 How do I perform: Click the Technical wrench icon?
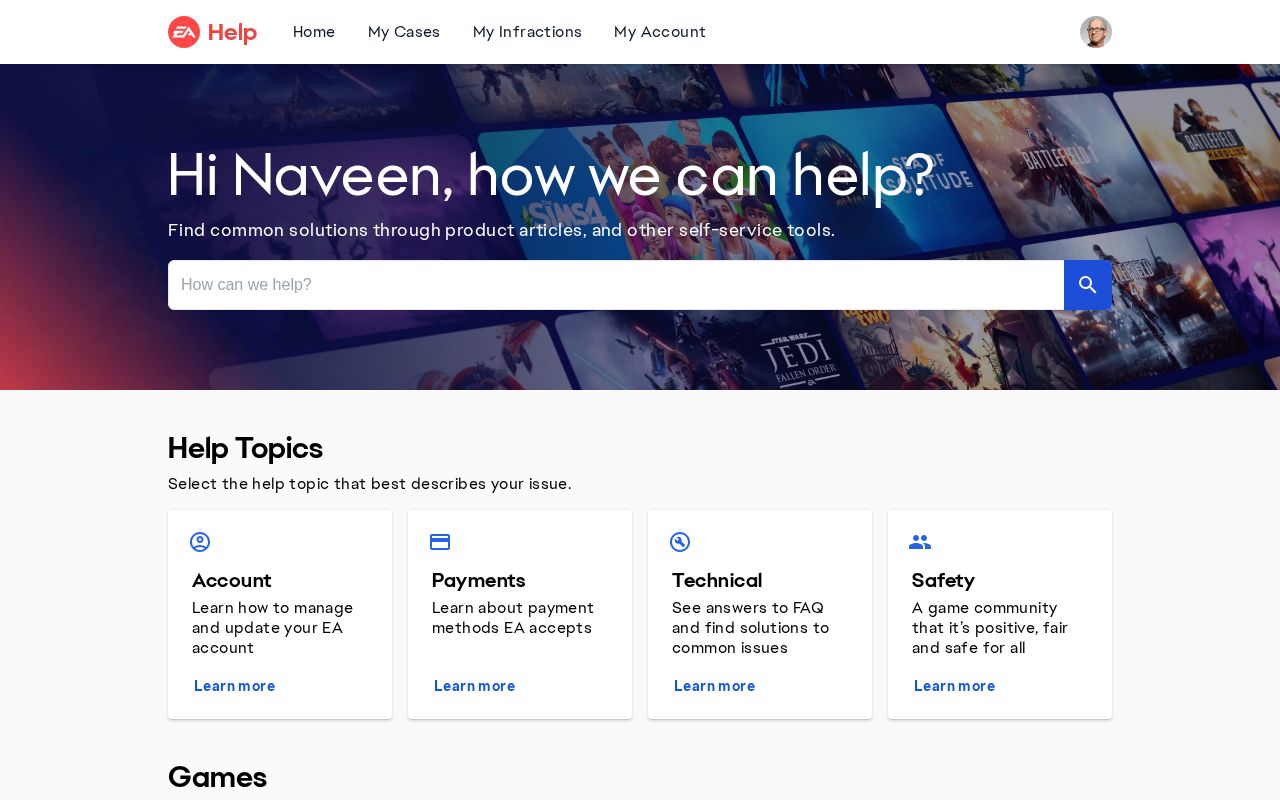click(x=680, y=542)
